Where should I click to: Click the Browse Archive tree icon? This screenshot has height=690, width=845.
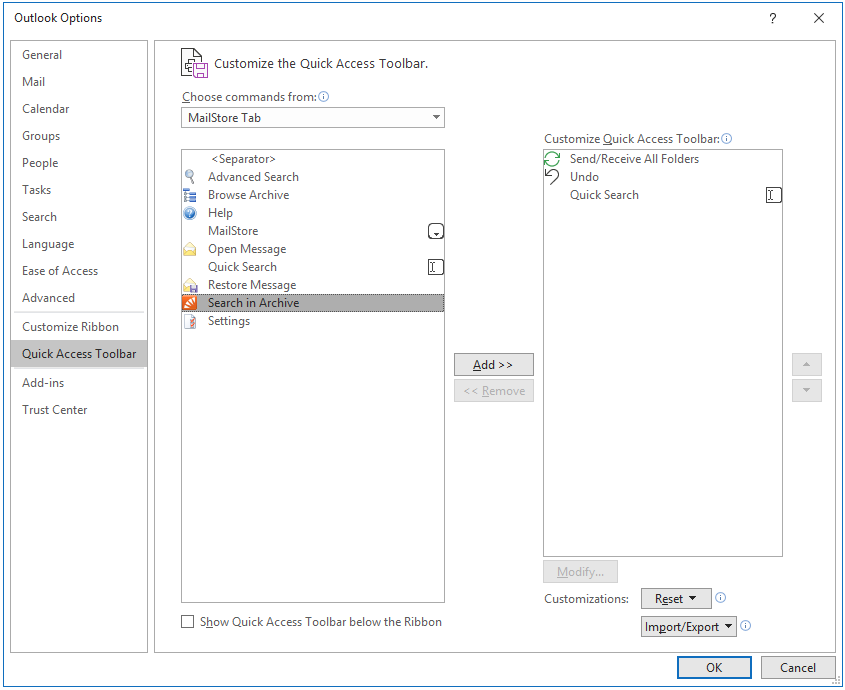pyautogui.click(x=190, y=195)
